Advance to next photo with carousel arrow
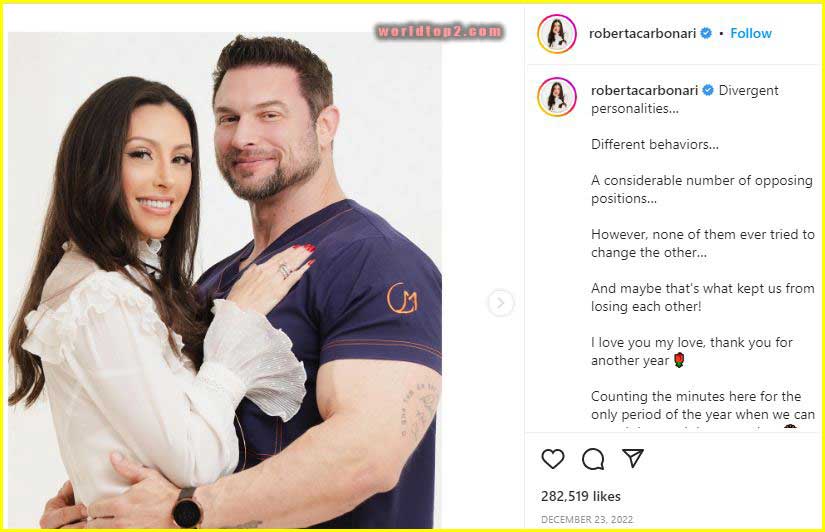Viewport: 825px width, 532px height. [500, 303]
